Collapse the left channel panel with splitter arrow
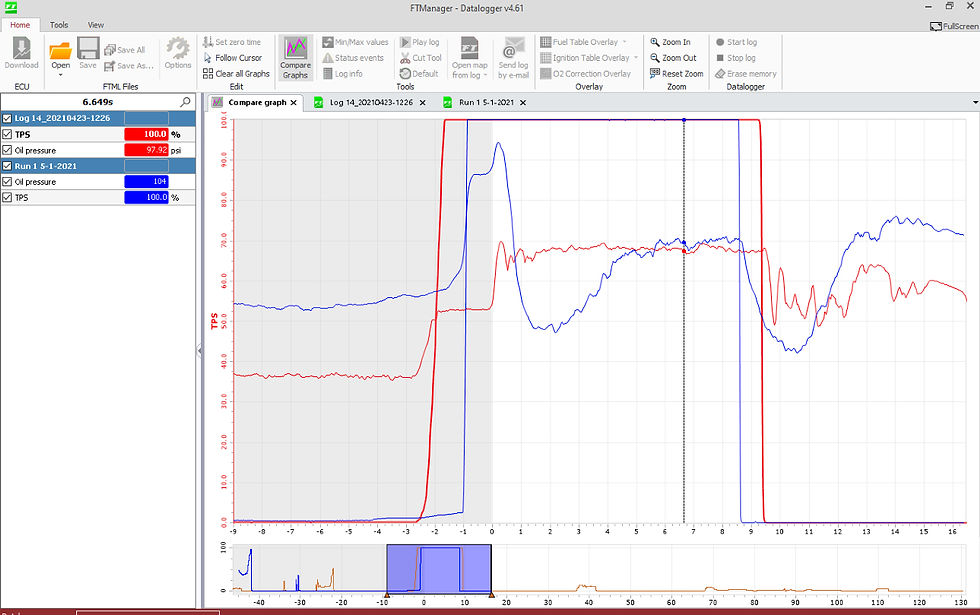The width and height of the screenshot is (980, 615). pos(199,351)
